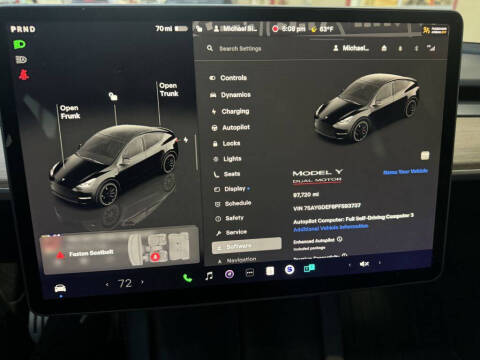The width and height of the screenshot is (480, 360).
Task: Tap Open Trunk on the car view
Action: click(169, 89)
